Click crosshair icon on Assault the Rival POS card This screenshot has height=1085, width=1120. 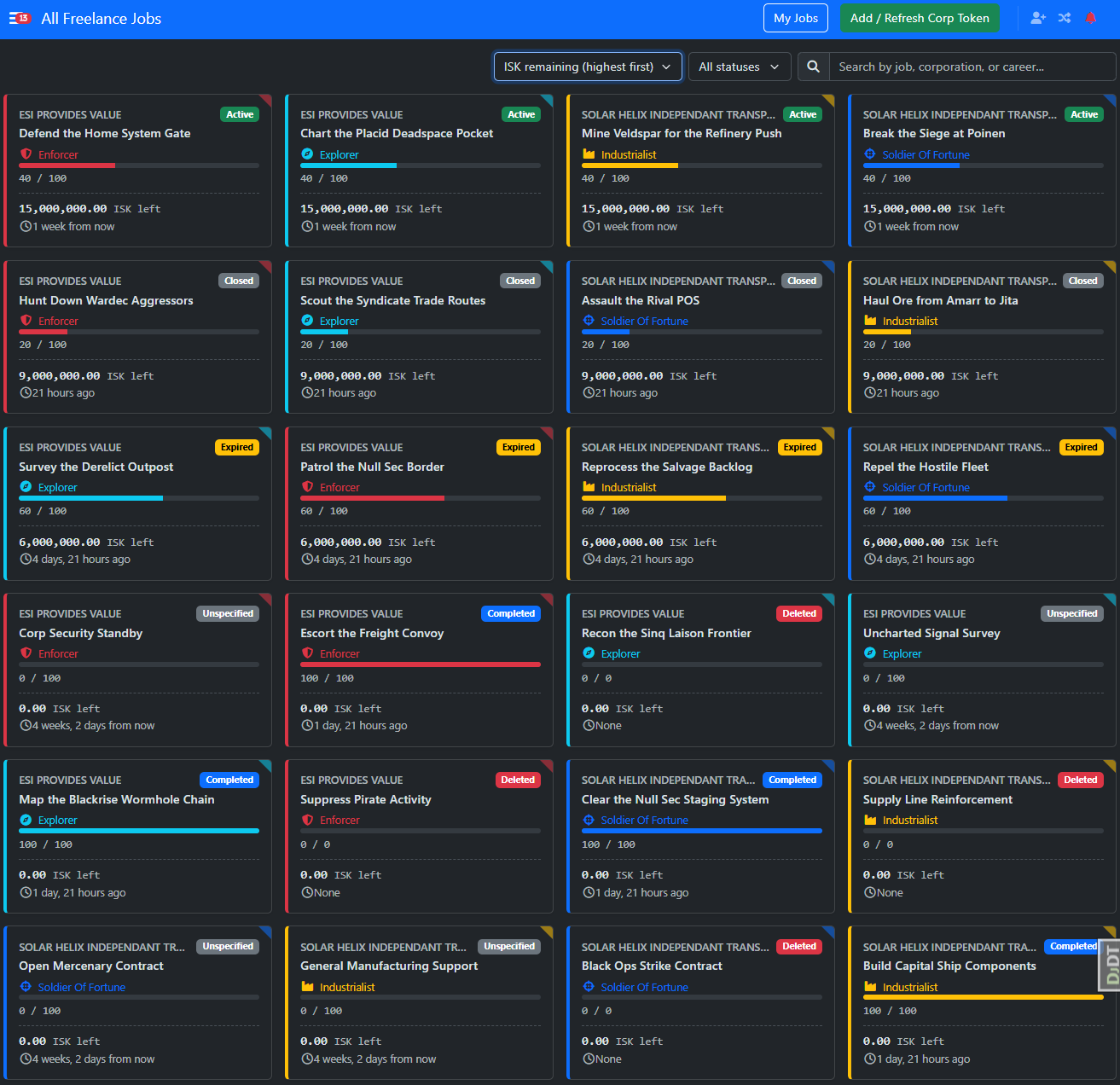[589, 321]
